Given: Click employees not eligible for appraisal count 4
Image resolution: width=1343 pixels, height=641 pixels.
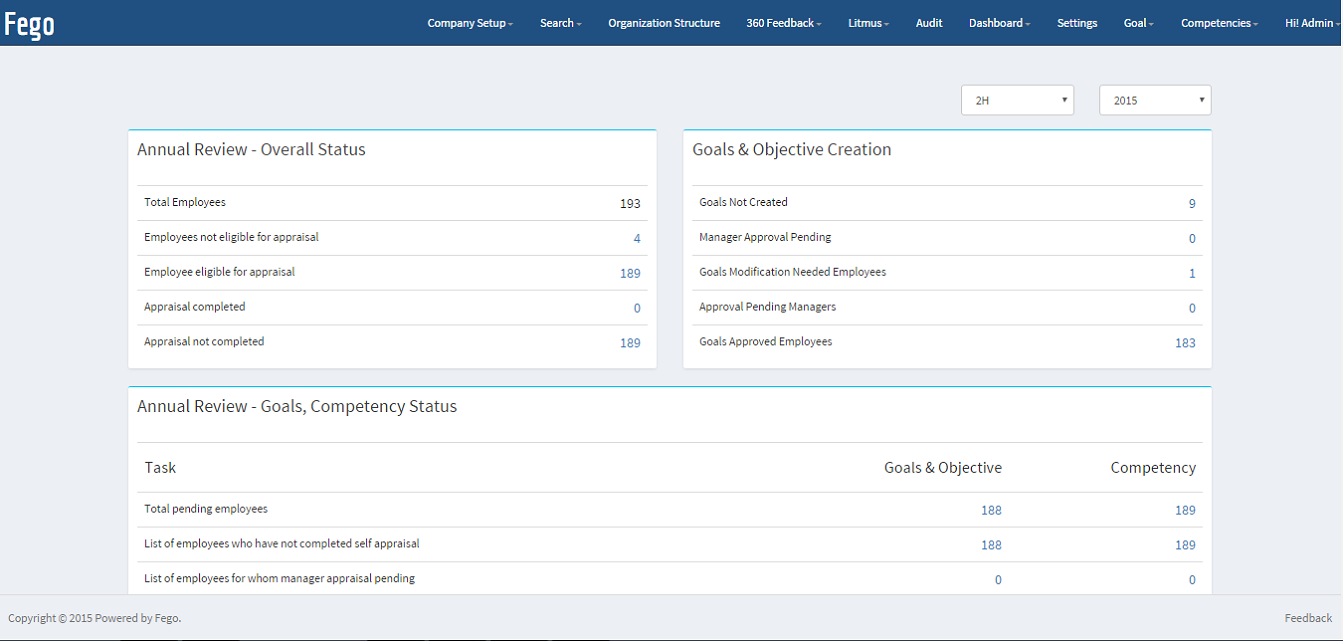Looking at the screenshot, I should point(636,238).
